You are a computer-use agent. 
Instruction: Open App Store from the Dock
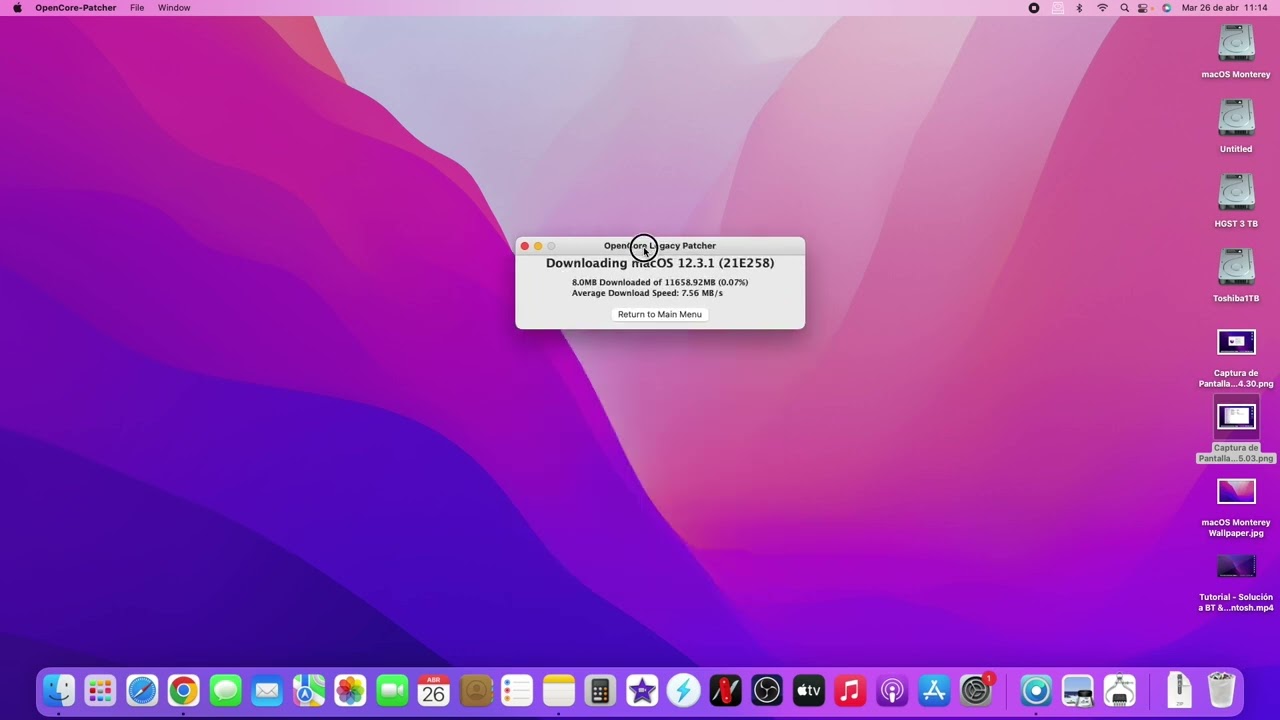[x=934, y=690]
